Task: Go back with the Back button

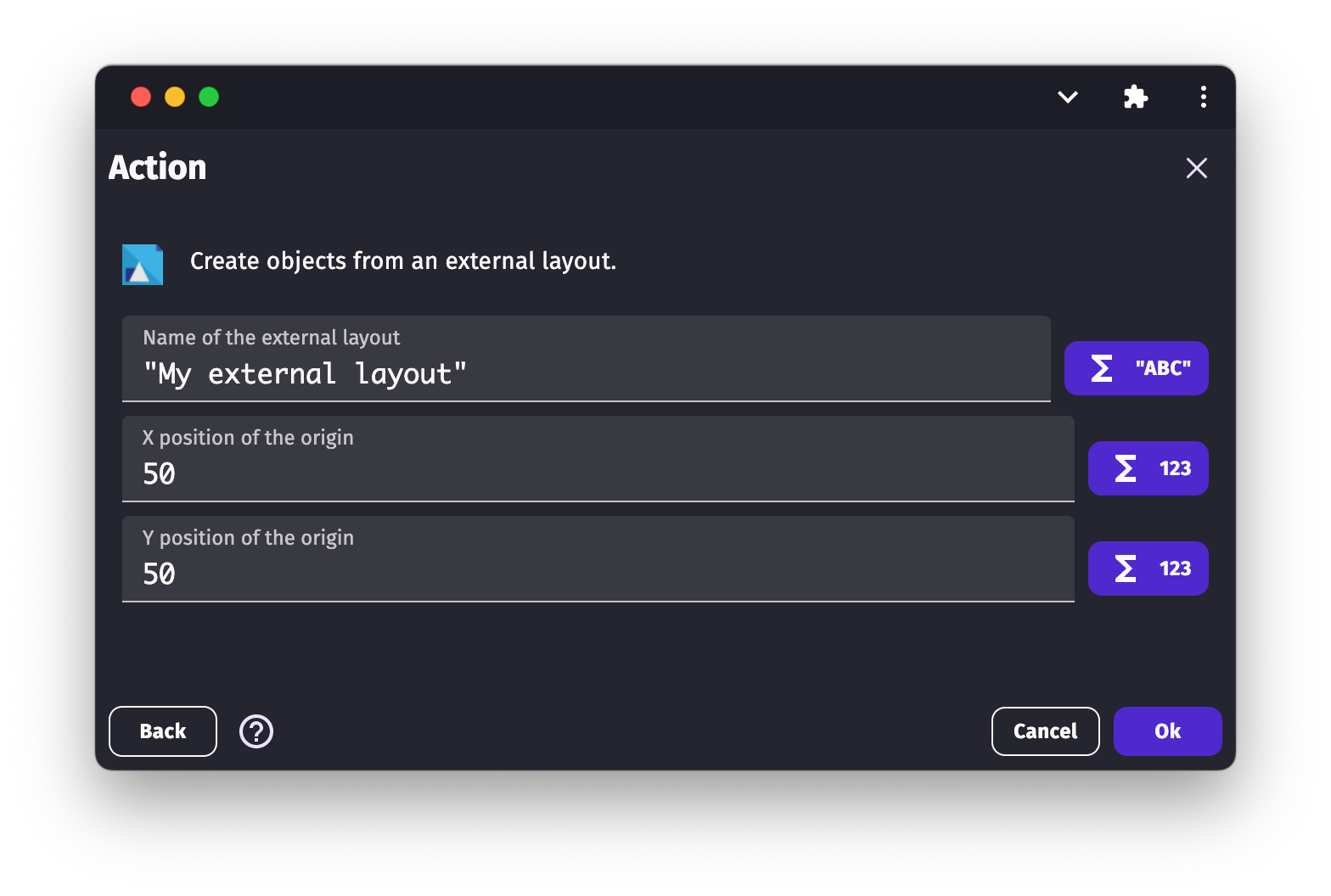Action: click(x=163, y=731)
